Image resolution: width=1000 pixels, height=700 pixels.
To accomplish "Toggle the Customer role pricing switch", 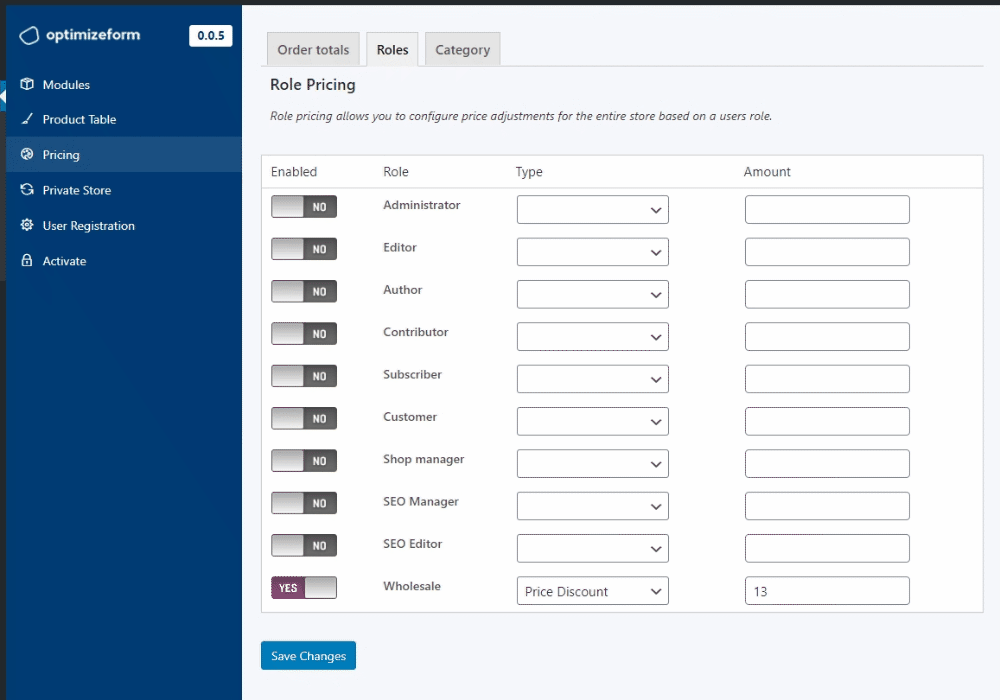I will pos(304,419).
